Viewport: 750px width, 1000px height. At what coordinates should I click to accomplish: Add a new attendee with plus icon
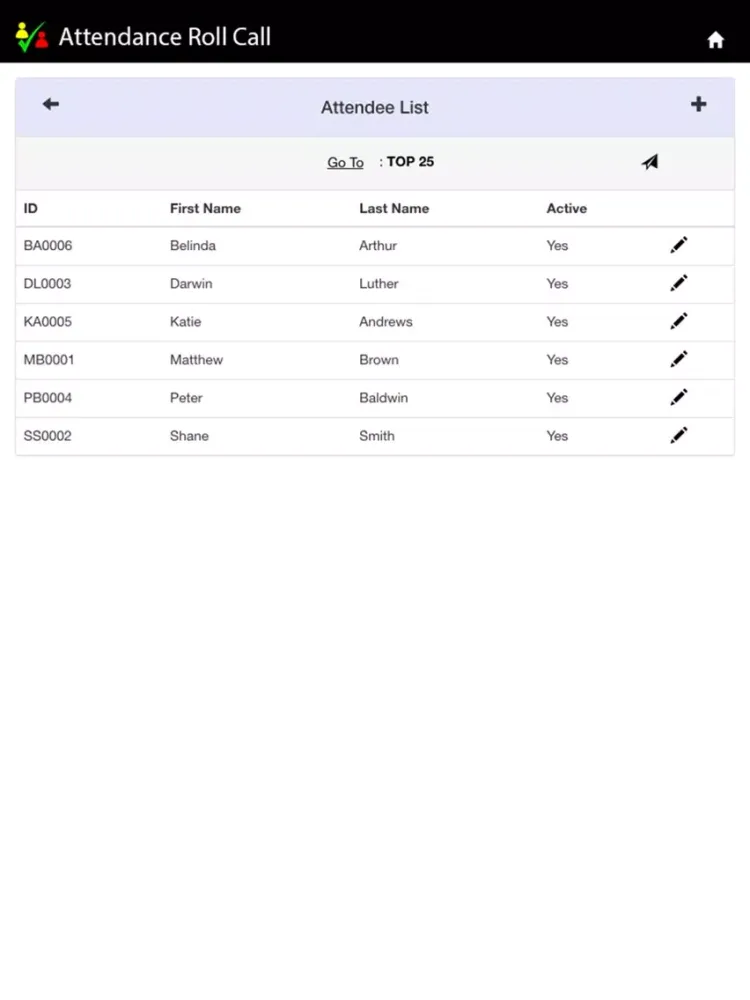click(x=698, y=104)
